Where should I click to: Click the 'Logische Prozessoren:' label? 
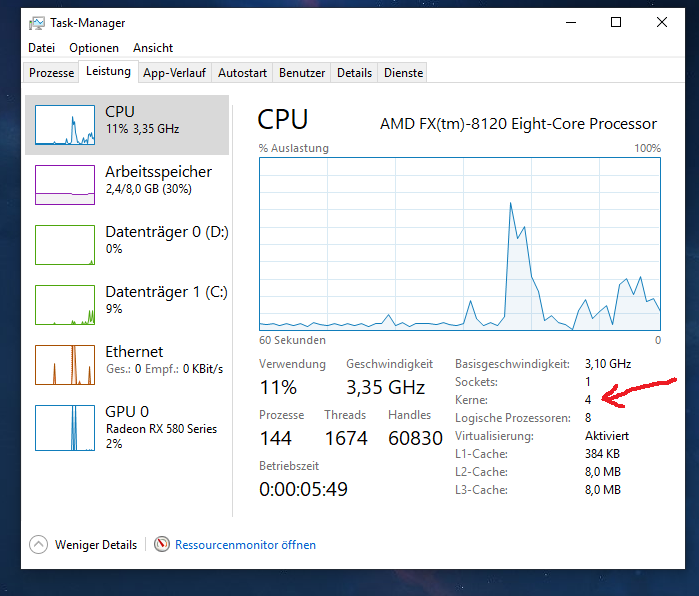(x=513, y=418)
